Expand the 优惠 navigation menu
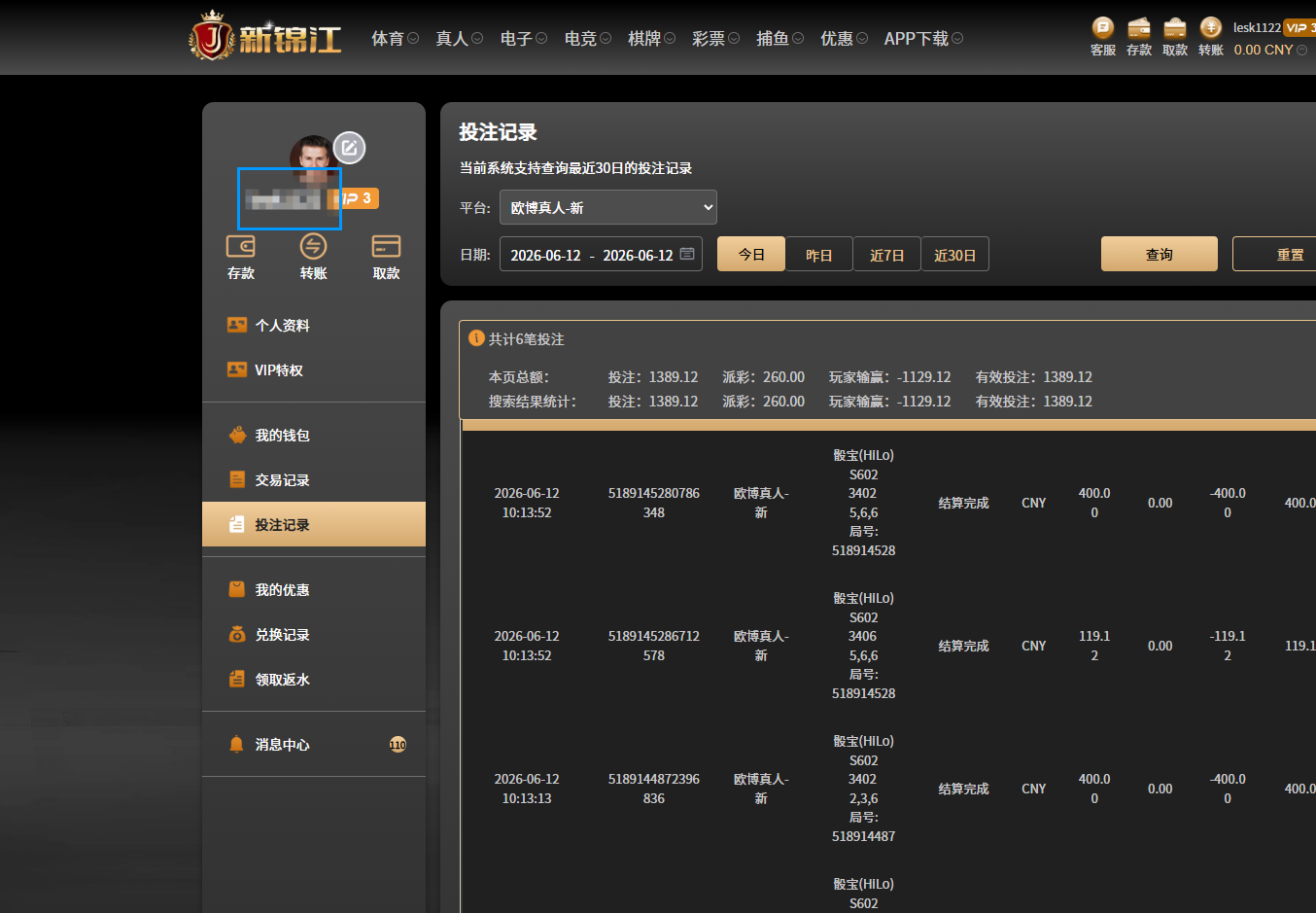The height and width of the screenshot is (913, 1316). pos(844,38)
